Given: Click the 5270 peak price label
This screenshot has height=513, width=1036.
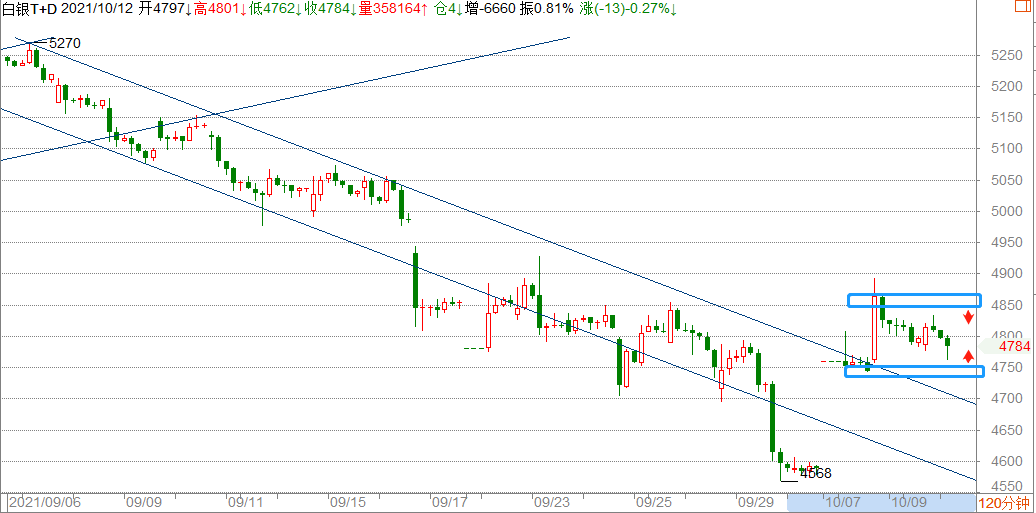Looking at the screenshot, I should [x=63, y=44].
